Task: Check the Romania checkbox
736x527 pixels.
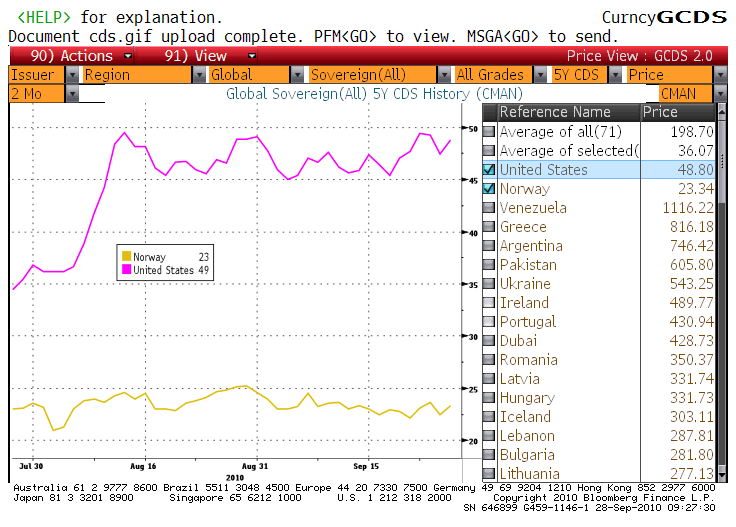Action: tap(489, 359)
